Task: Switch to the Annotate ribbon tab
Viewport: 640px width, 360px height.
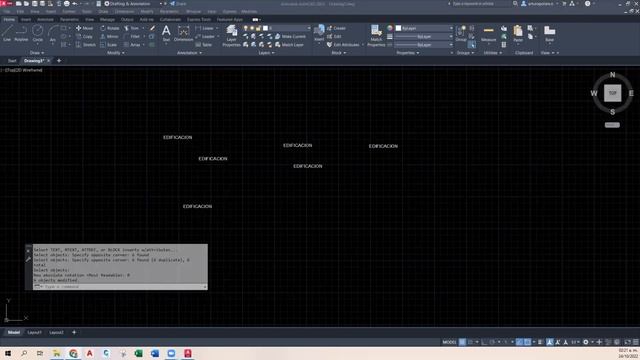Action: 45,20
